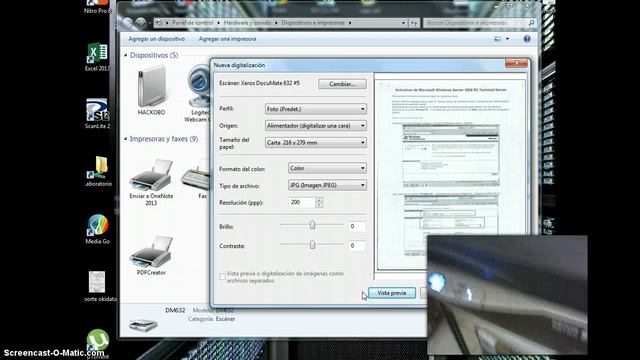The image size is (640, 360).
Task: Open the Perfil dropdown
Action: [316, 109]
